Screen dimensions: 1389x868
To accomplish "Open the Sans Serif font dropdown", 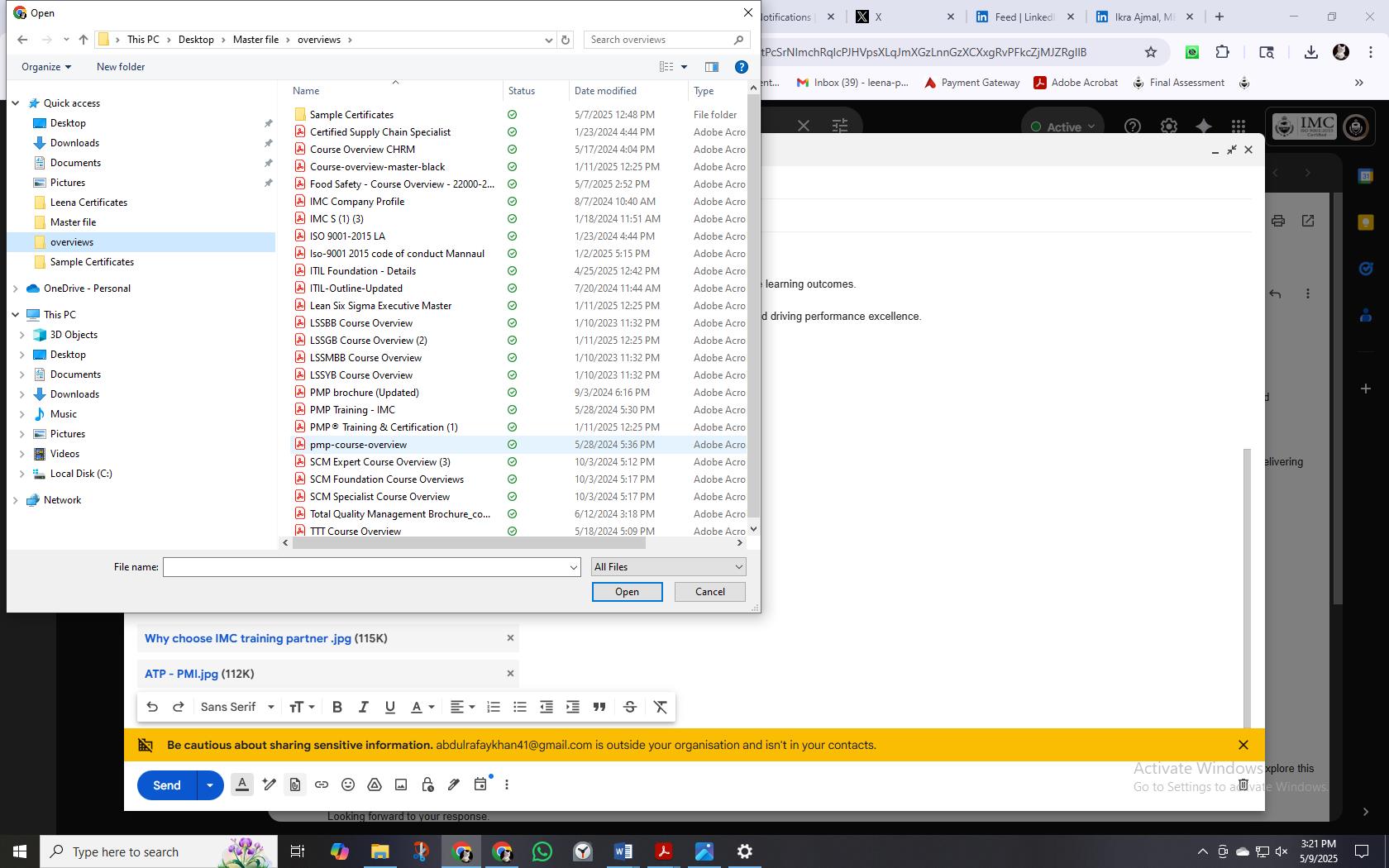I will point(237,707).
